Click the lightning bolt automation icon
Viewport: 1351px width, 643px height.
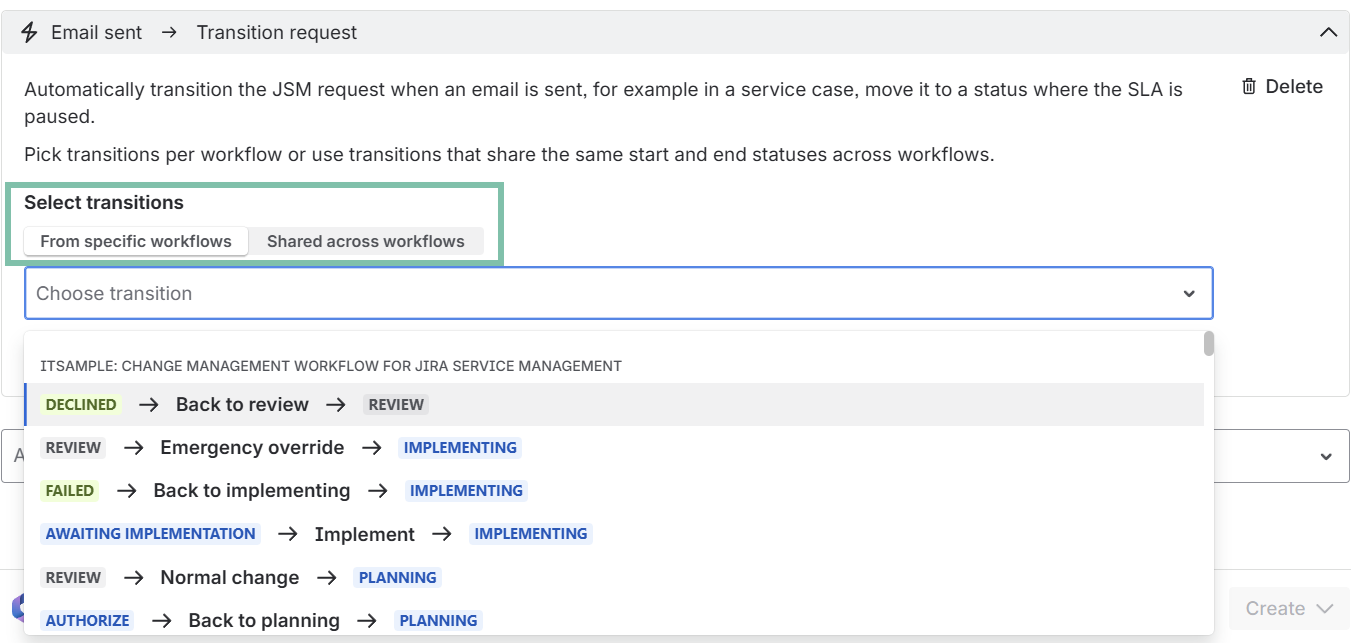pos(29,32)
